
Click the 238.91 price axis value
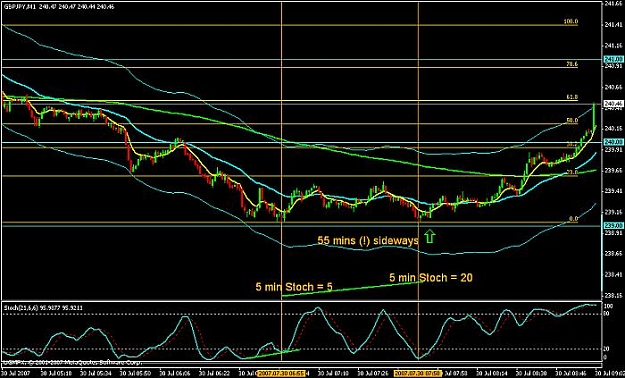point(613,232)
